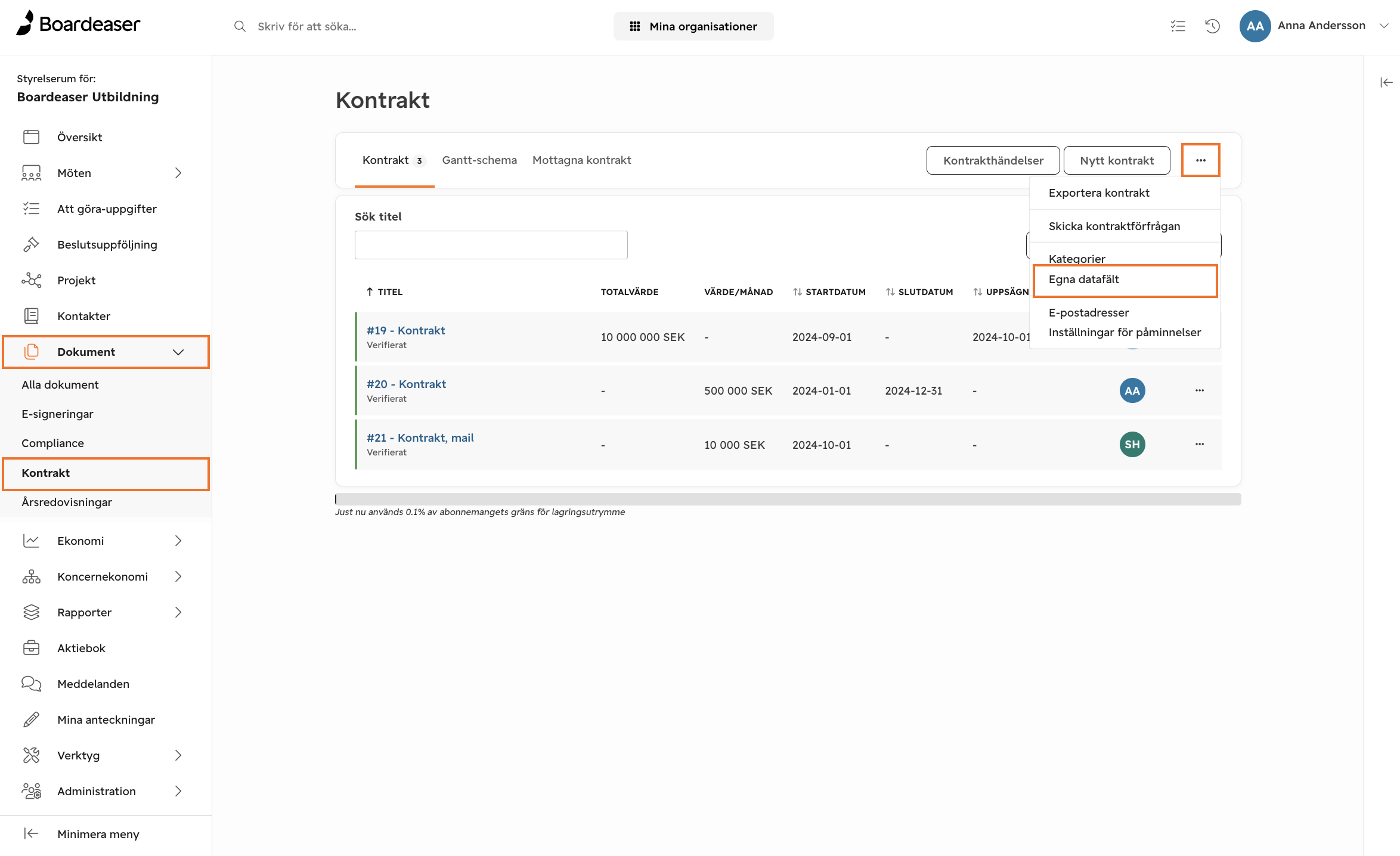Click the Sök titel input field

pyautogui.click(x=491, y=245)
